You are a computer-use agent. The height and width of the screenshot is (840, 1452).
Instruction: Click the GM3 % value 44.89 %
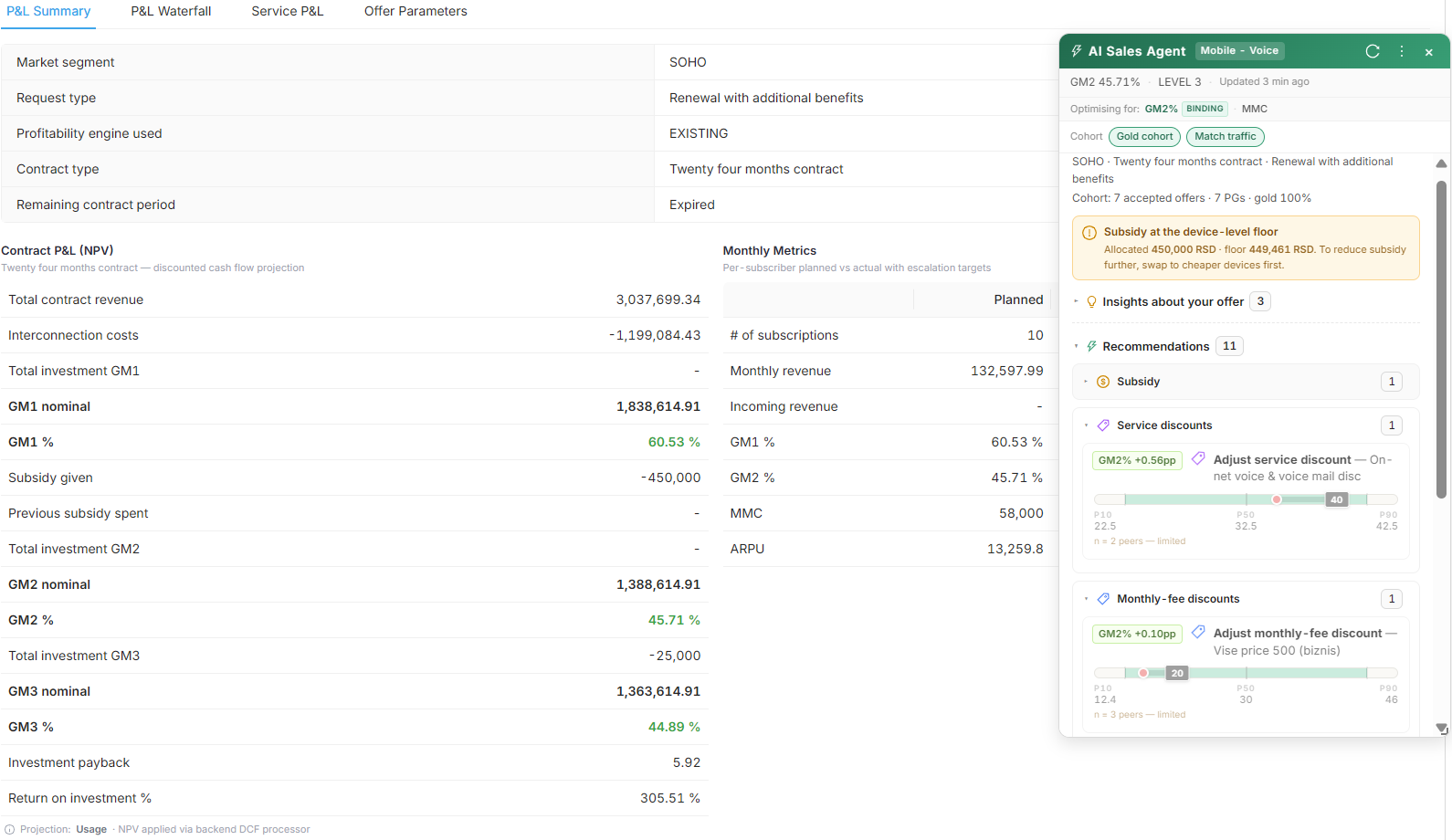[x=674, y=727]
